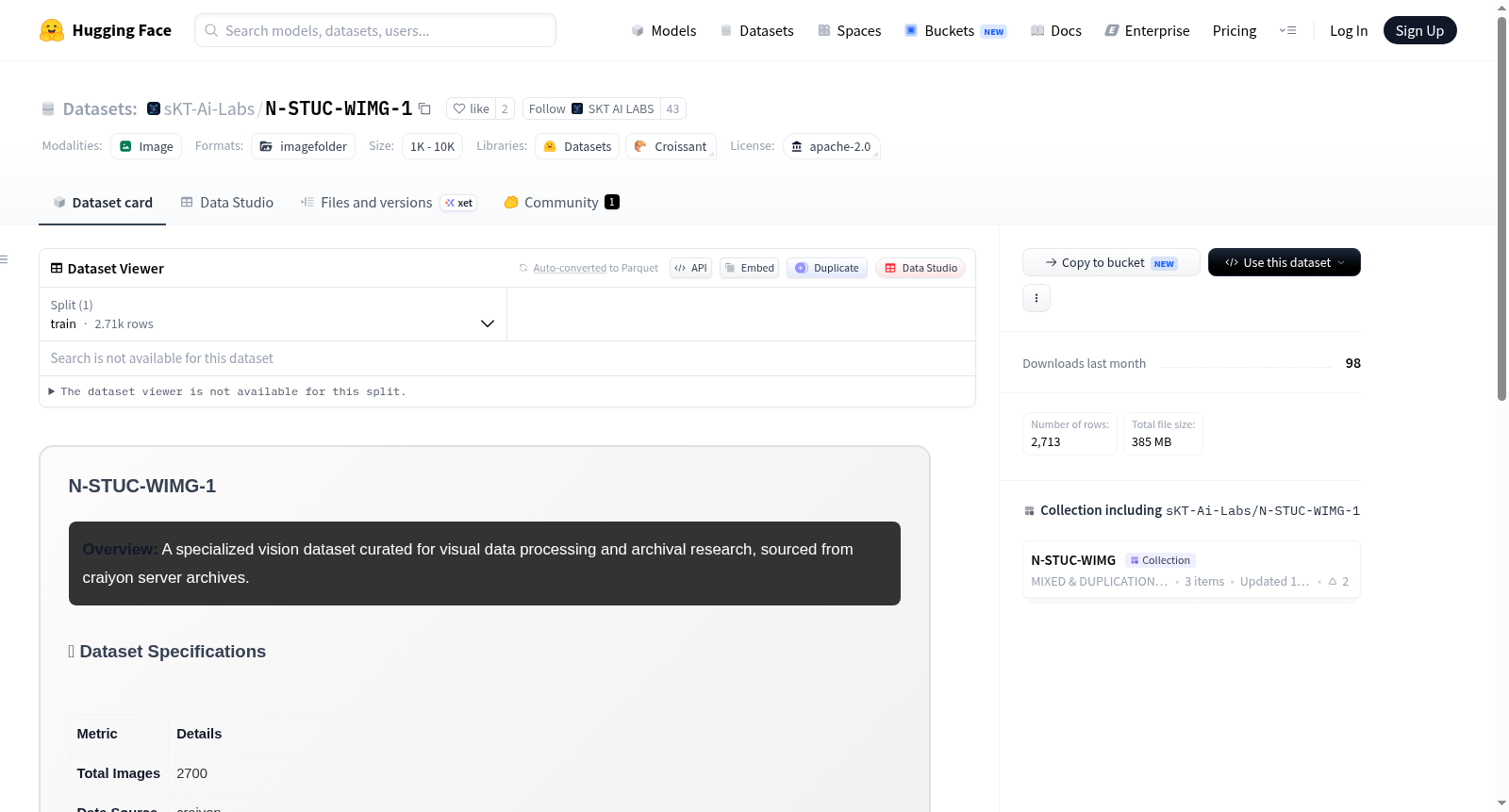Click the N-STUC-WIMG-1 card heading
The image size is (1509, 812).
point(142,486)
